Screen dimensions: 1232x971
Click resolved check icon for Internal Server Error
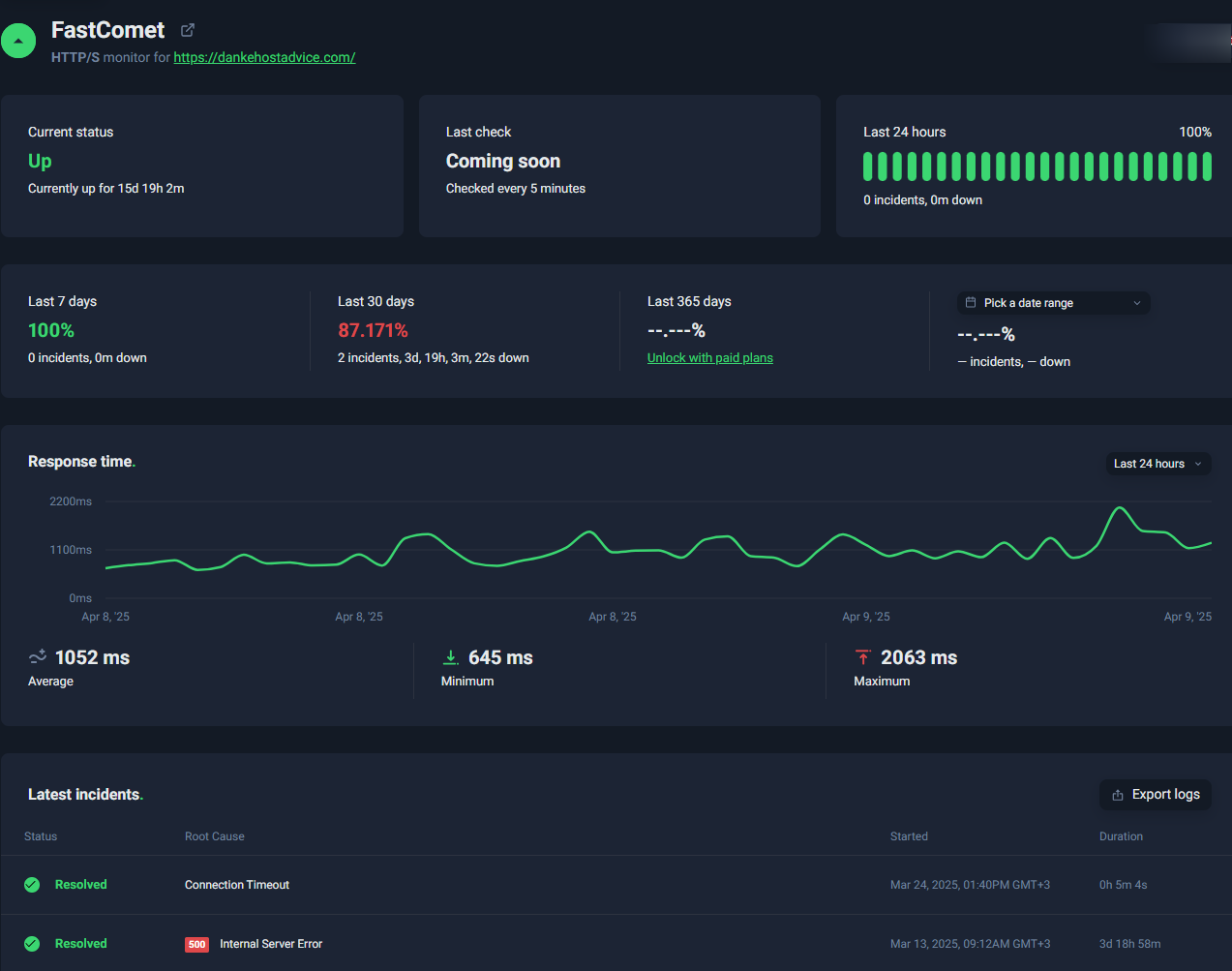click(x=32, y=944)
